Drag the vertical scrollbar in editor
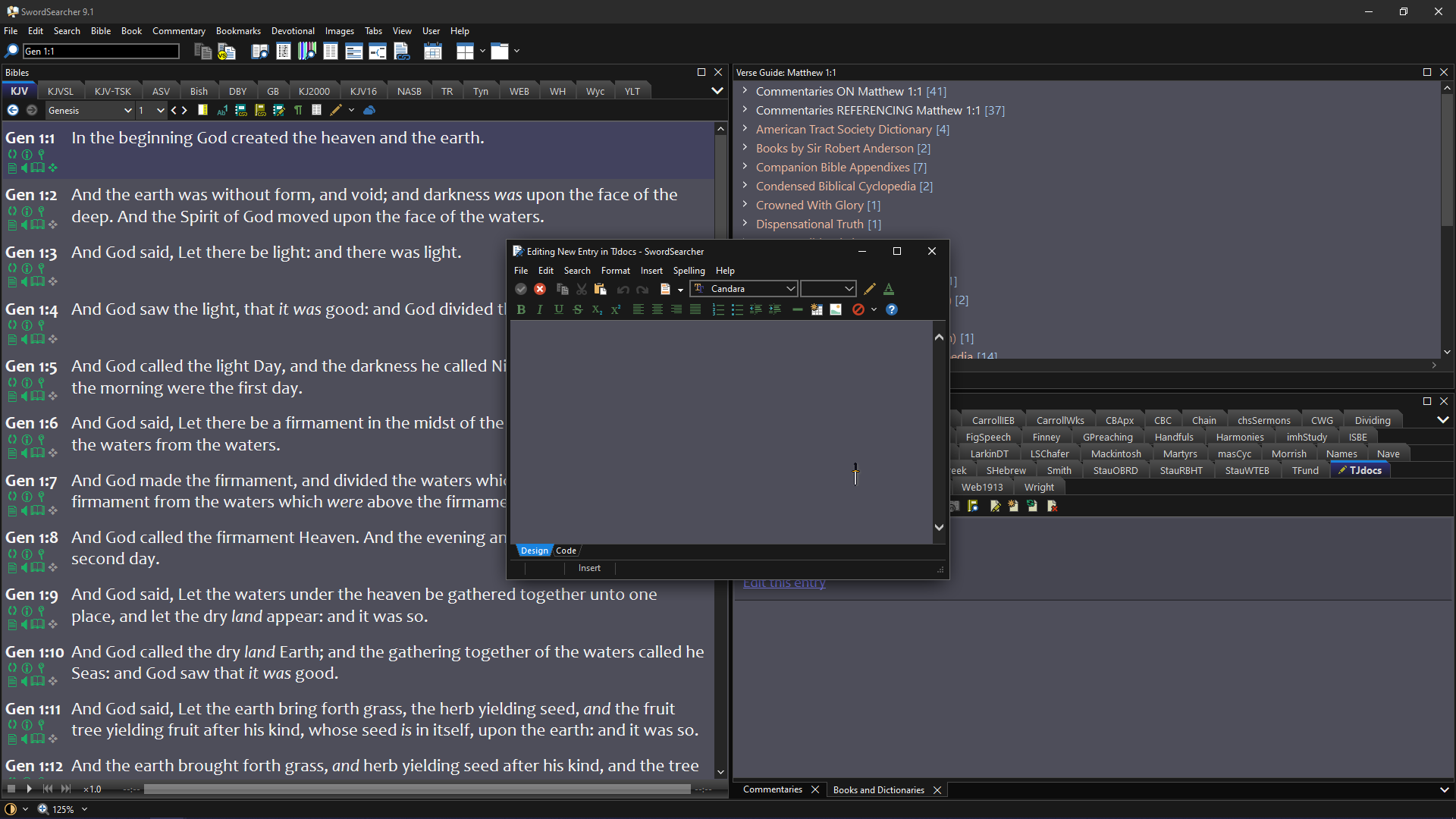 click(938, 431)
